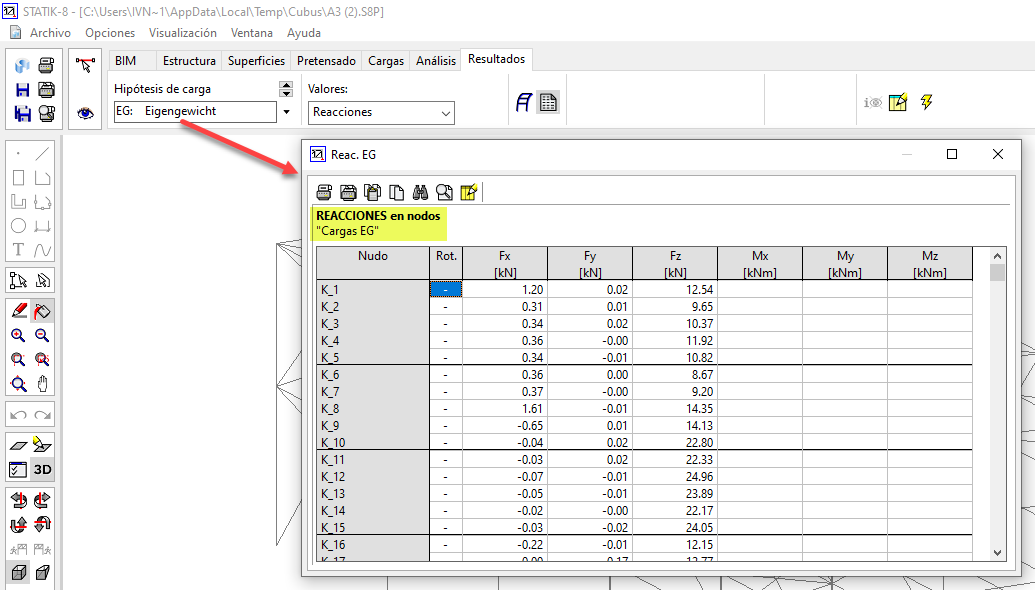The image size is (1035, 590).
Task: Open the Valores Reacciones combo box
Action: 382,112
